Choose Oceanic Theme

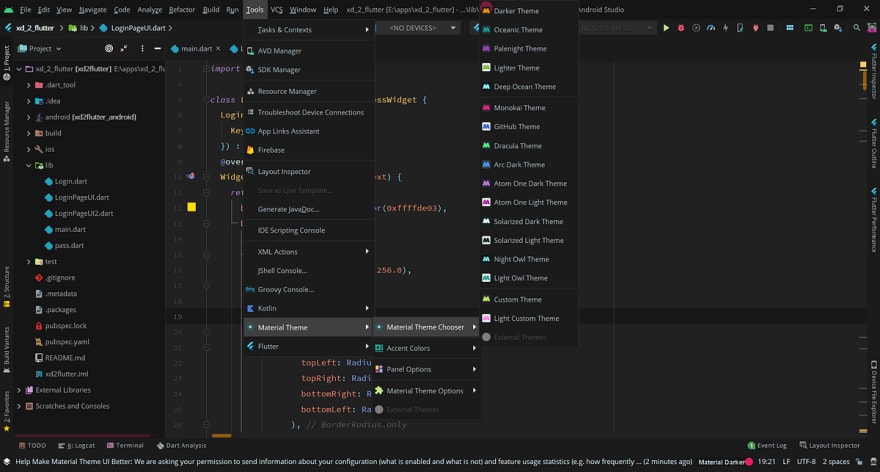[x=529, y=30]
